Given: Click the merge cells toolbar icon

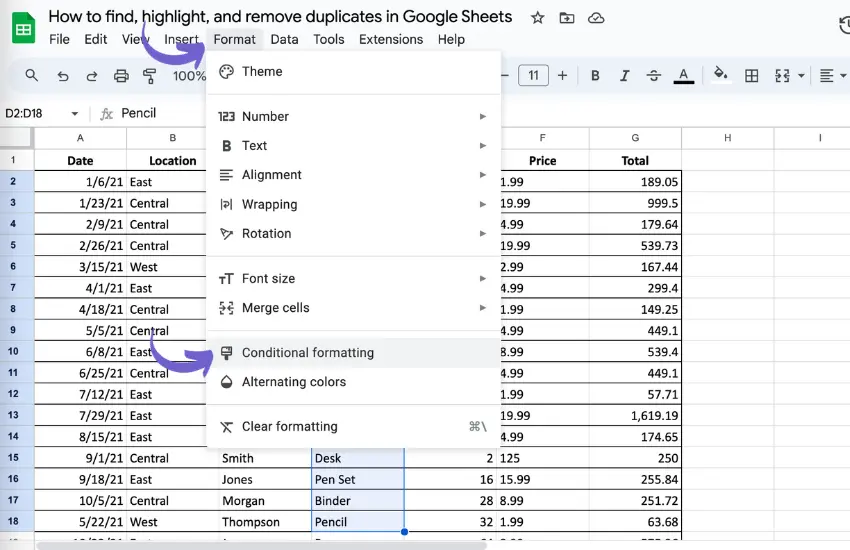Looking at the screenshot, I should tap(782, 75).
